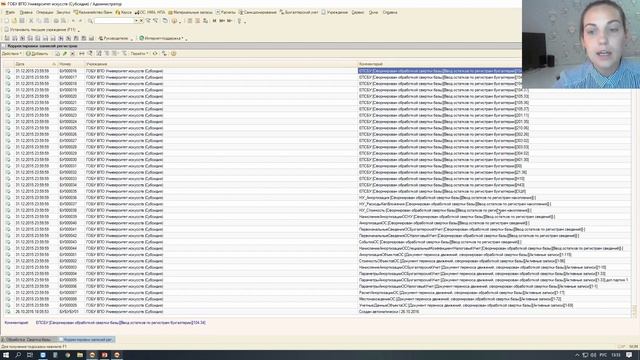This screenshot has height=360, width=640.
Task: Click the Добавить button
Action: [37, 53]
